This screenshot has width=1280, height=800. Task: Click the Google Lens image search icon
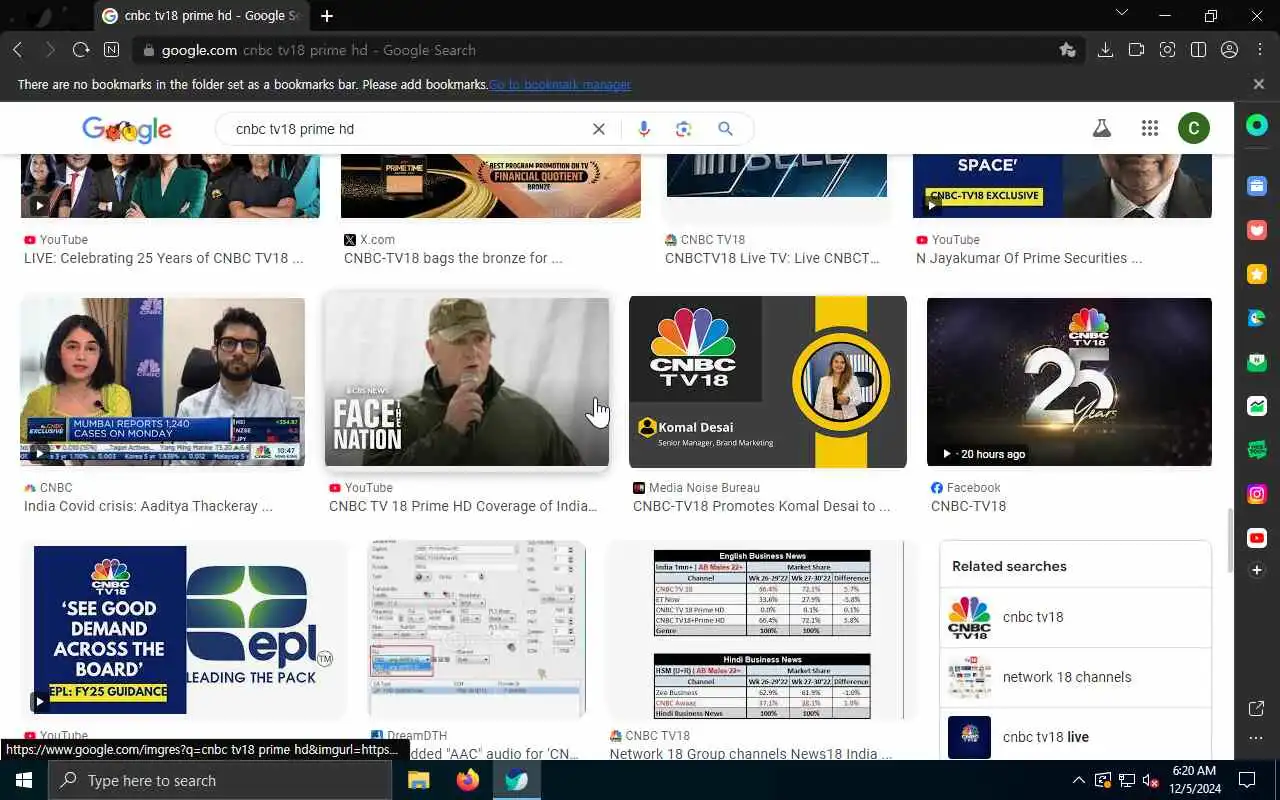(684, 129)
